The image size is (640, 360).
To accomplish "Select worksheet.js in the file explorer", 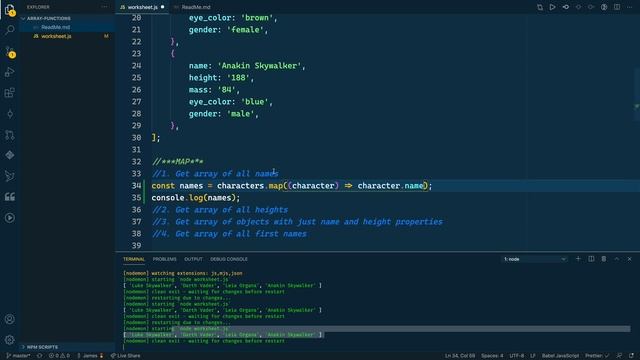I will (x=56, y=36).
